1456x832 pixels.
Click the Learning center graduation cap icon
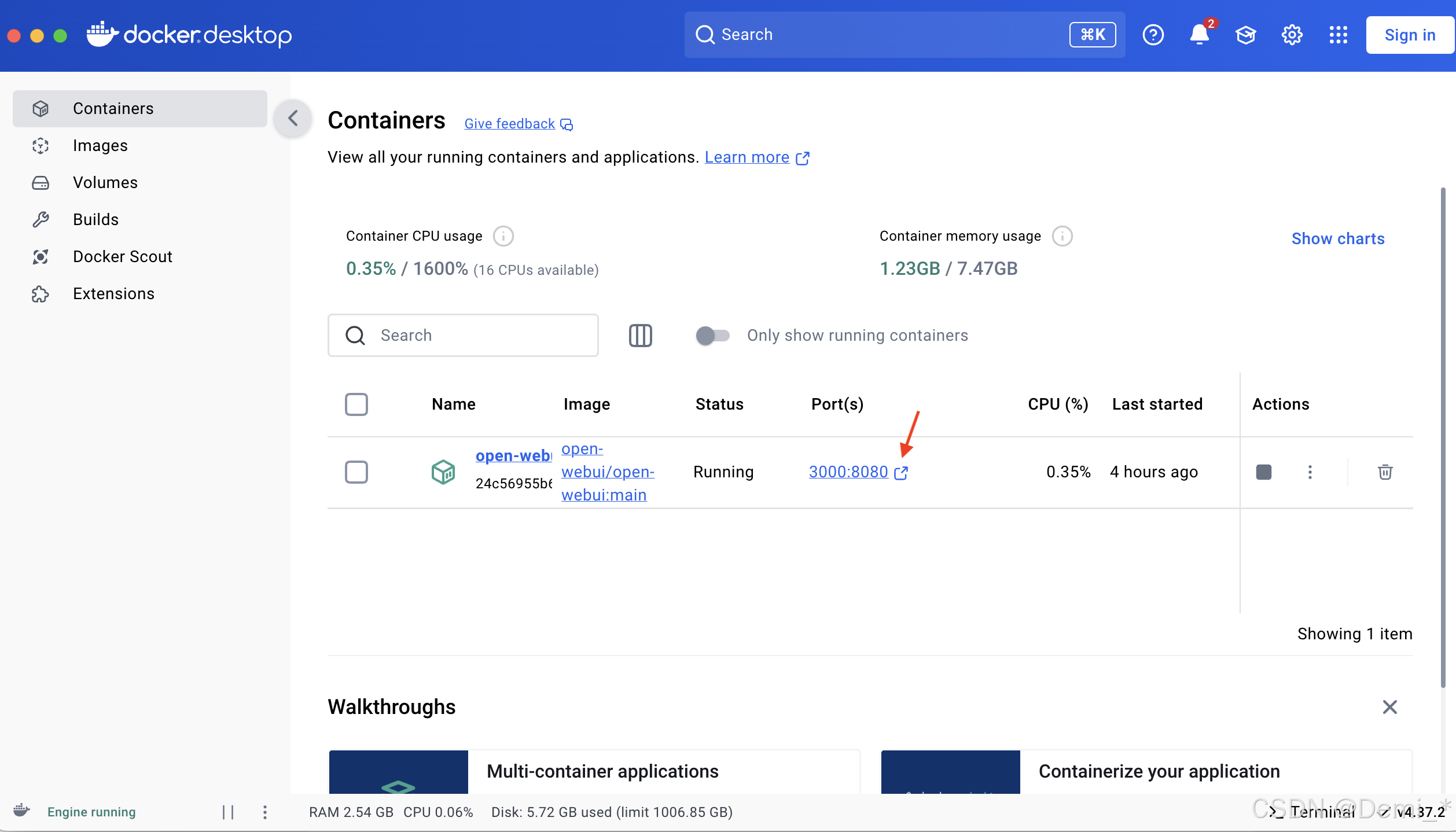(1245, 35)
